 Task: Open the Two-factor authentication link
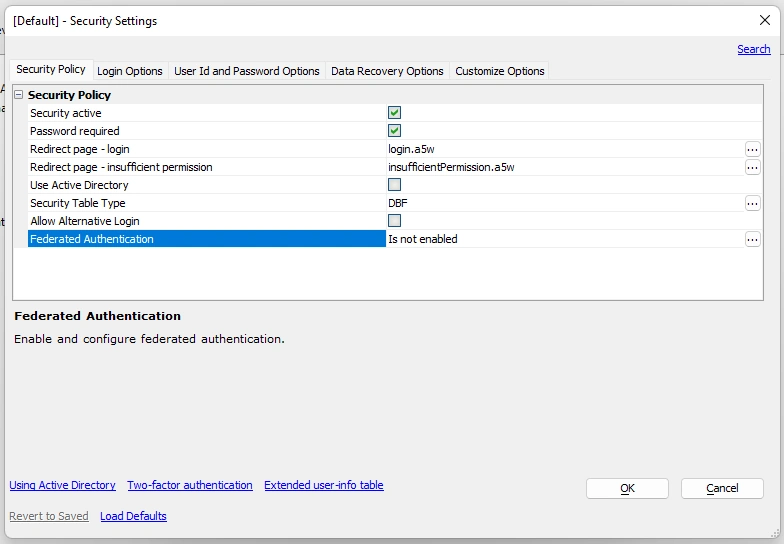tap(190, 485)
